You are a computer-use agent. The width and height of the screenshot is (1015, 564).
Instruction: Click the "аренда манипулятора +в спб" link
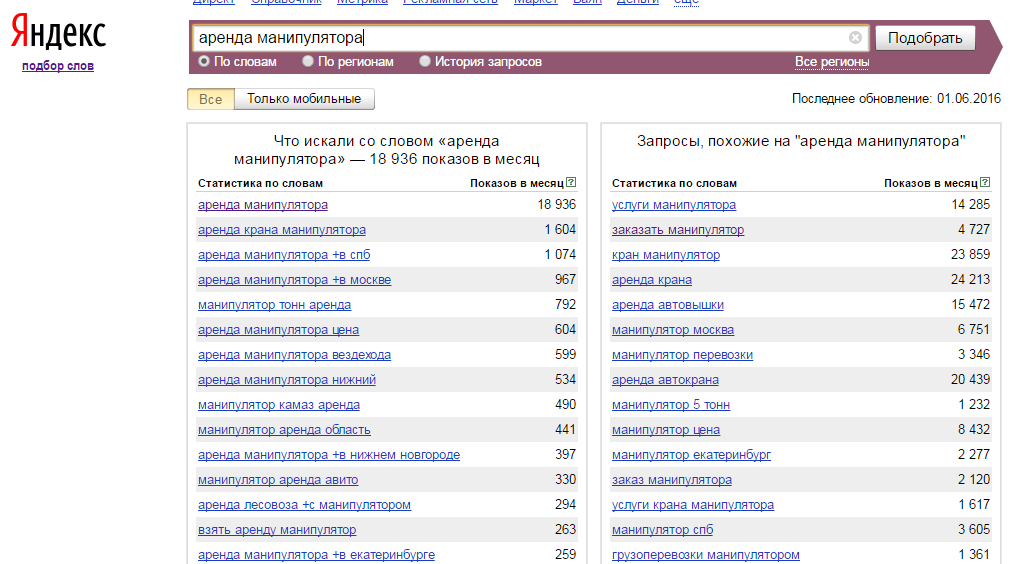284,255
